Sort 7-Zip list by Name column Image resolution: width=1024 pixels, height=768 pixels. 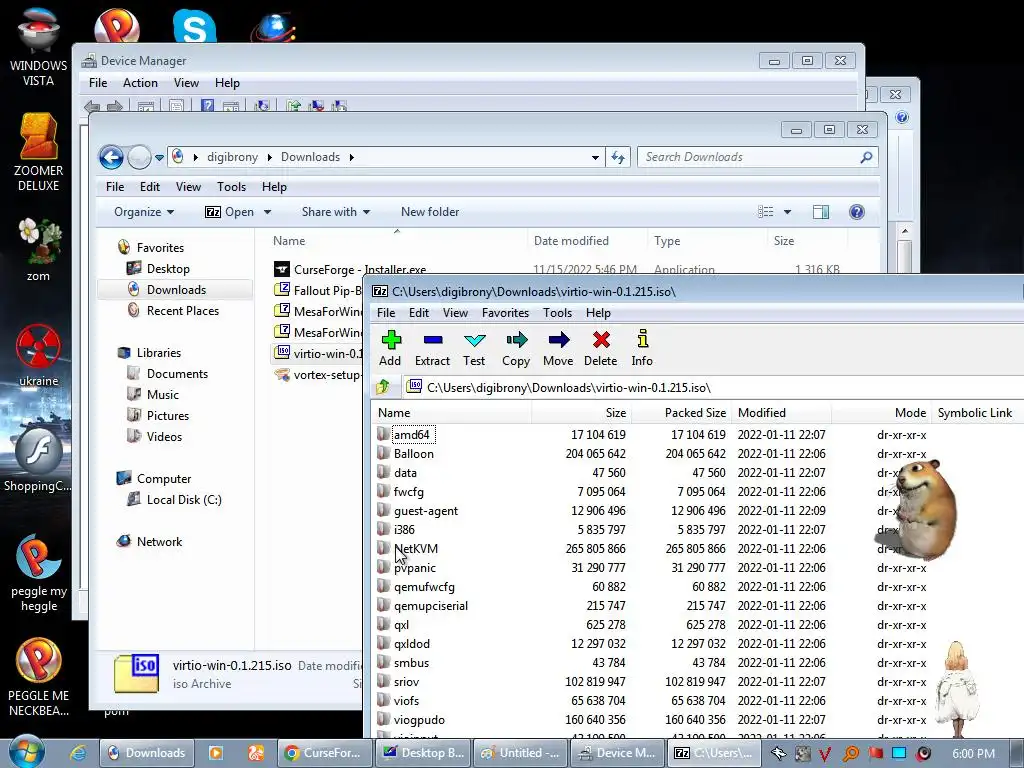(x=452, y=413)
